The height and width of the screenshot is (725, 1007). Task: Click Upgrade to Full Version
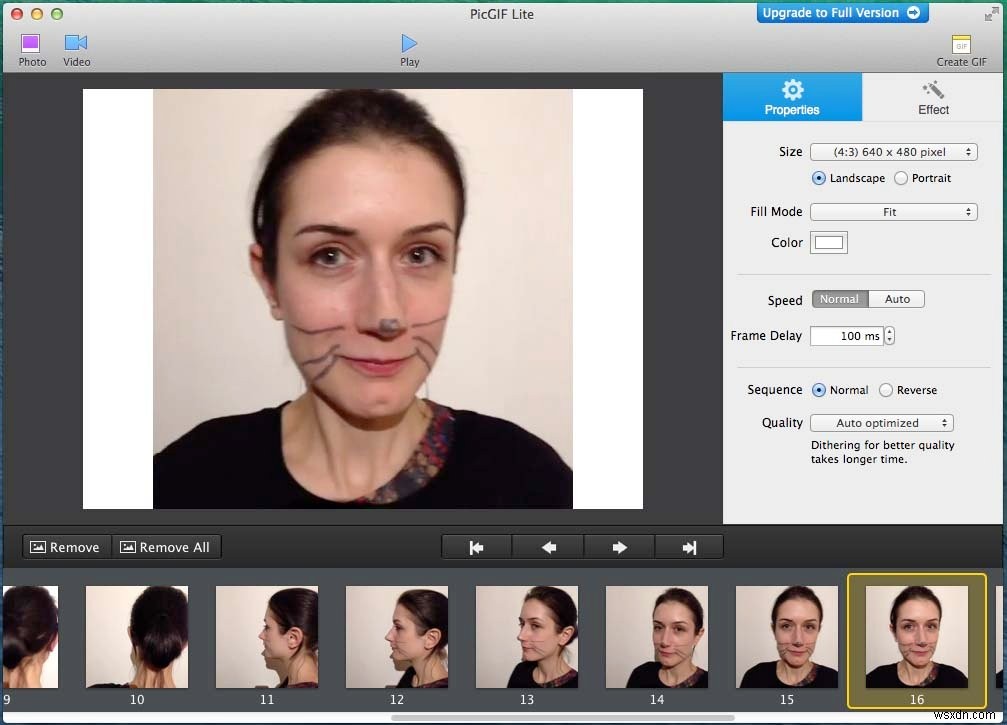coord(841,13)
